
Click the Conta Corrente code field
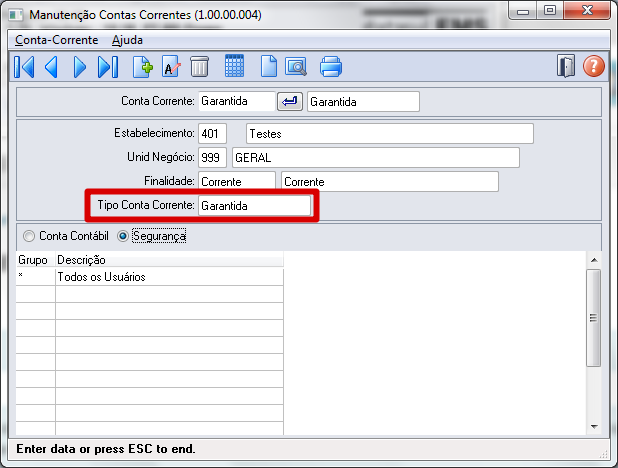pyautogui.click(x=236, y=101)
